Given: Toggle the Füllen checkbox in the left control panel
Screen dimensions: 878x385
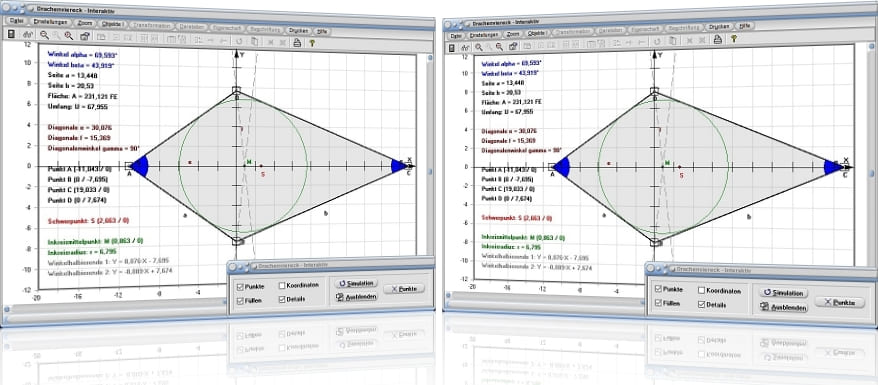Looking at the screenshot, I should (x=241, y=301).
